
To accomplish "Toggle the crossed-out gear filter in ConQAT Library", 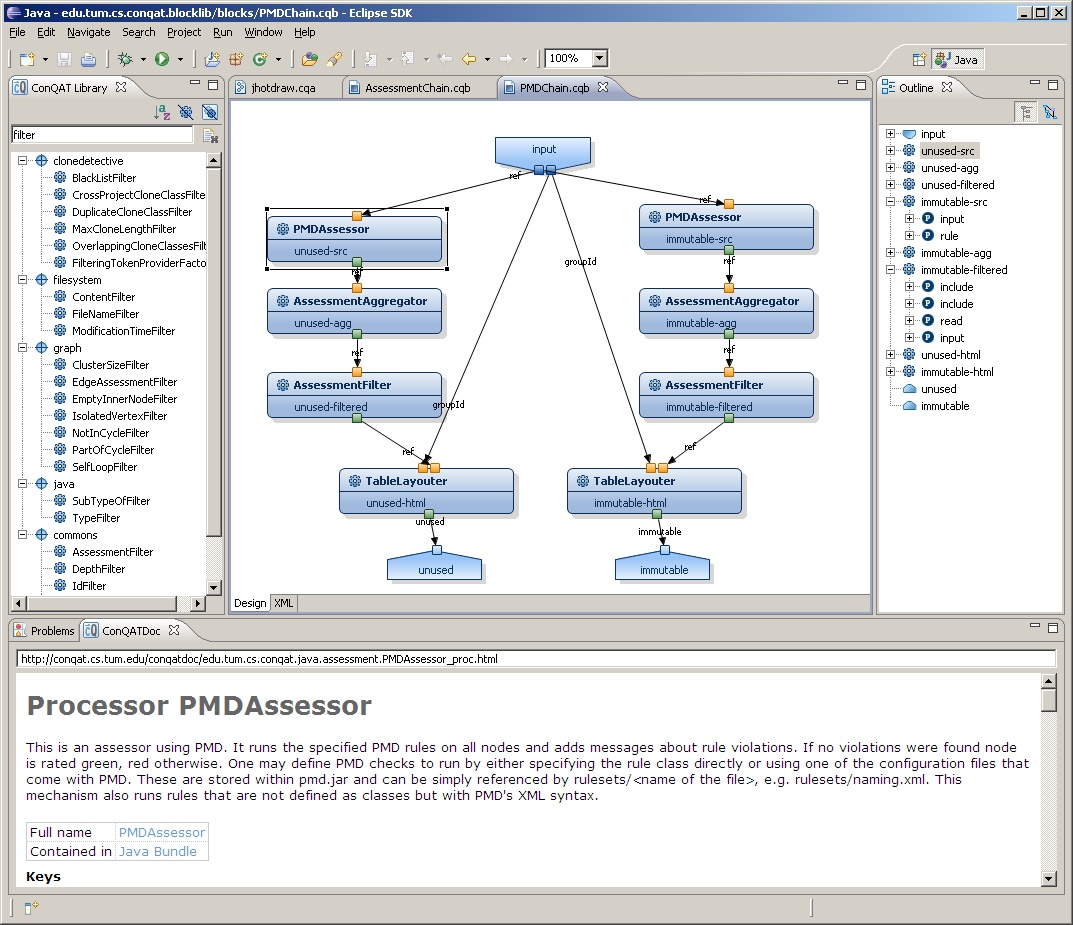I will (x=185, y=112).
